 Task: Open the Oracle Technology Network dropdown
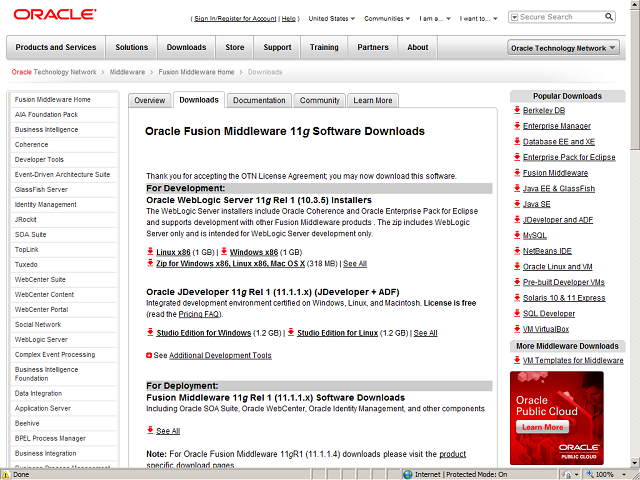click(563, 48)
